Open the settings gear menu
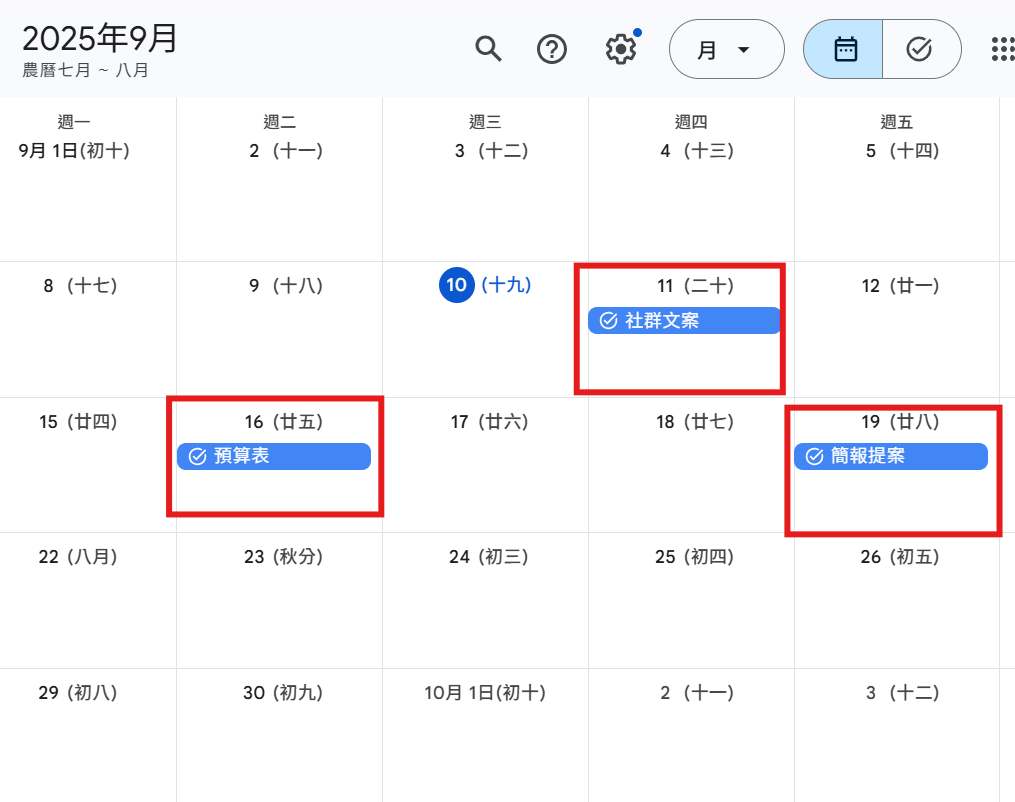Image resolution: width=1015 pixels, height=802 pixels. 621,48
